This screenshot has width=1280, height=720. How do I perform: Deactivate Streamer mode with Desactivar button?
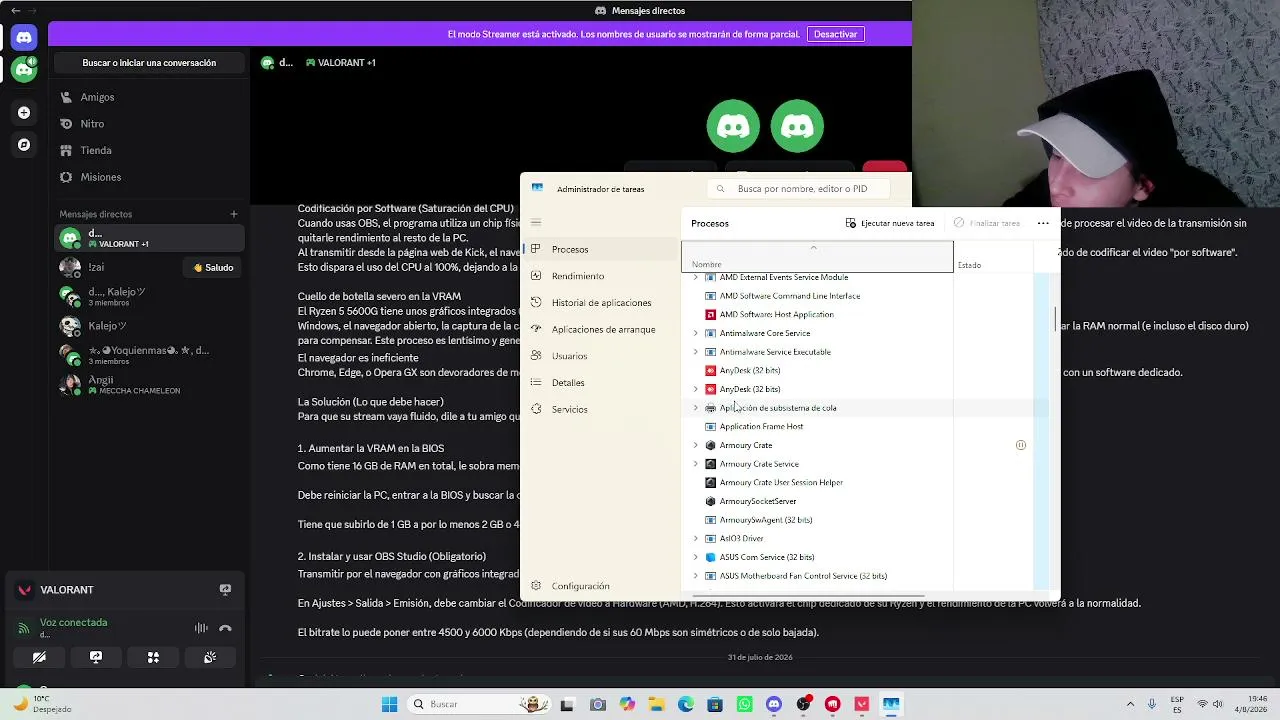[835, 34]
